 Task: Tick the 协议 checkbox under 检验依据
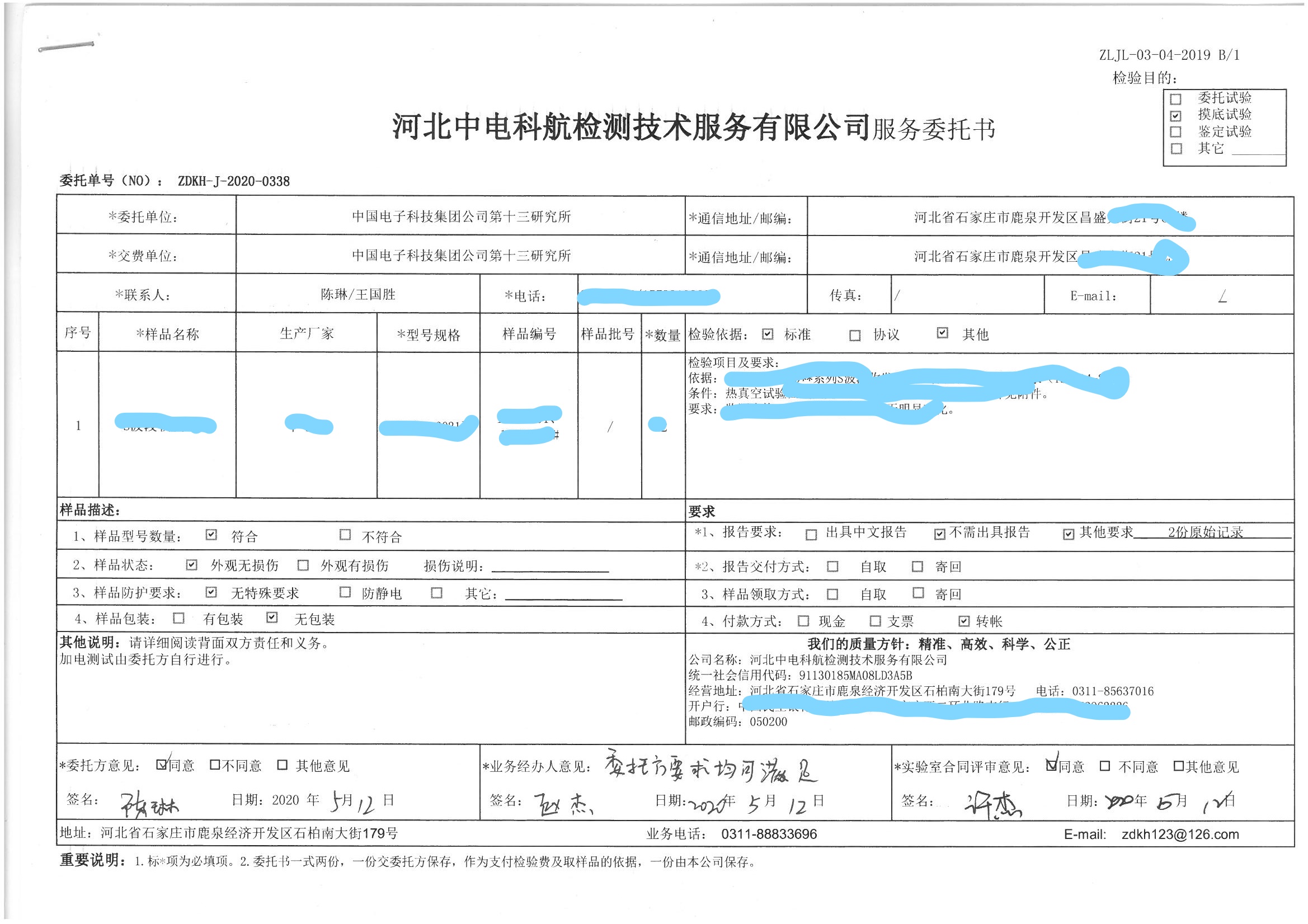(854, 336)
